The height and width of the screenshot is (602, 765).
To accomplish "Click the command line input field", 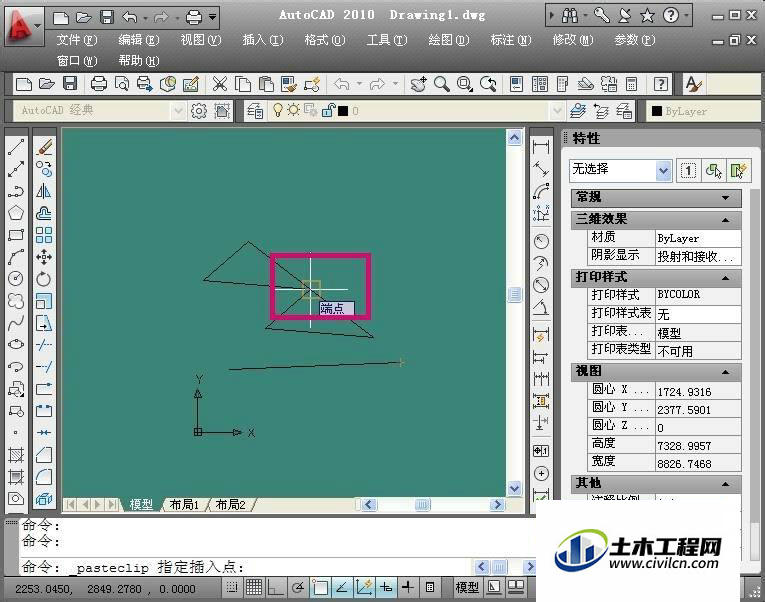I will tap(277, 567).
